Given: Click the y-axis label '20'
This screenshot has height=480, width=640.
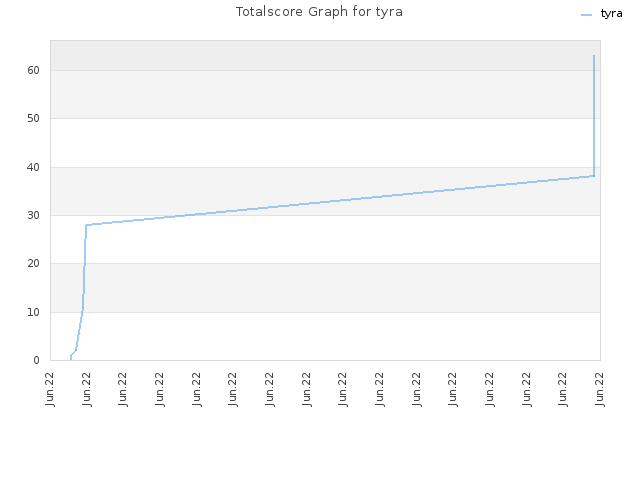Looking at the screenshot, I should [33, 264].
